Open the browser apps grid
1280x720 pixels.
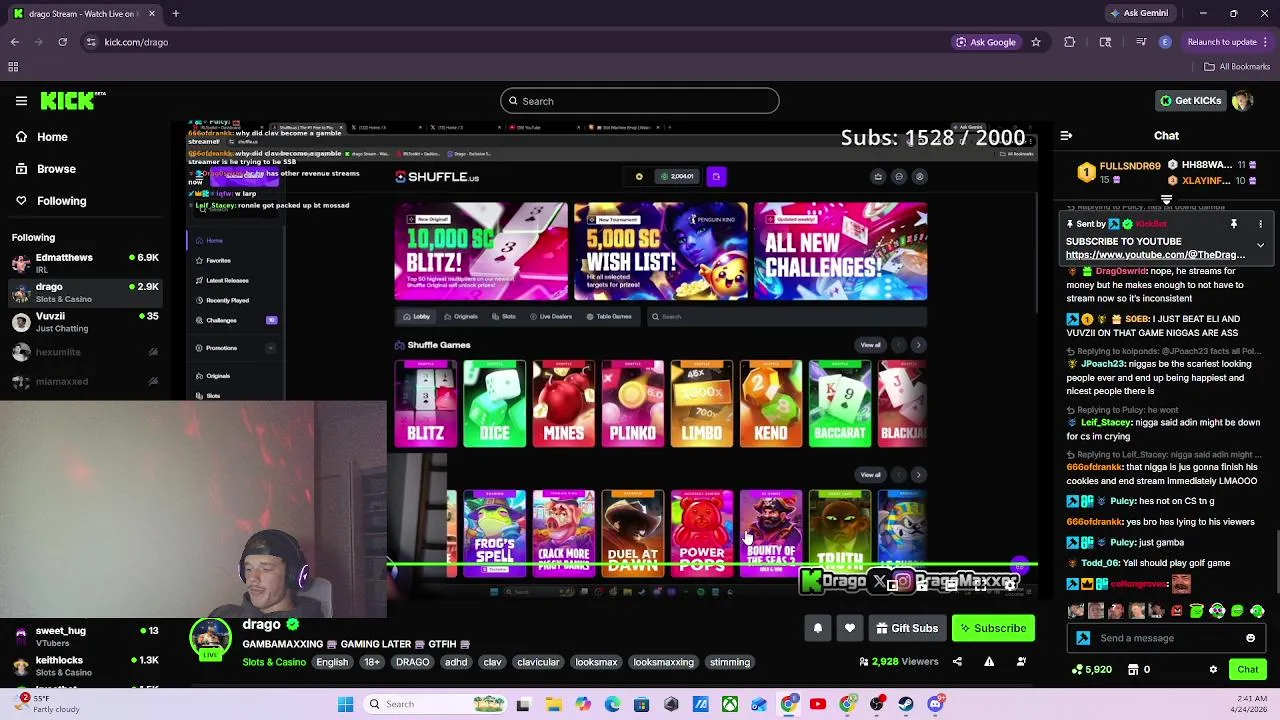[13, 67]
